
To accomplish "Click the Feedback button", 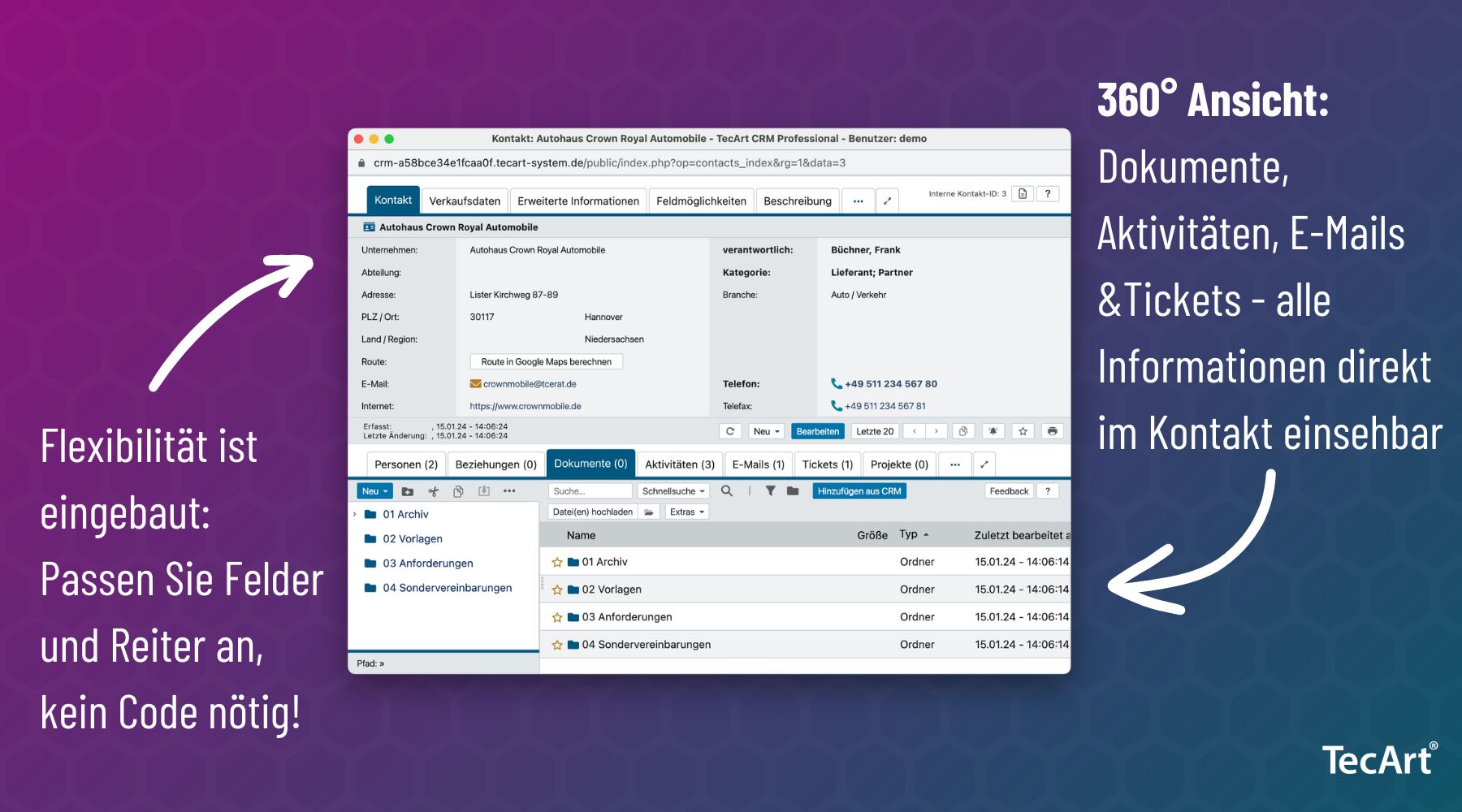I will pos(1009,491).
